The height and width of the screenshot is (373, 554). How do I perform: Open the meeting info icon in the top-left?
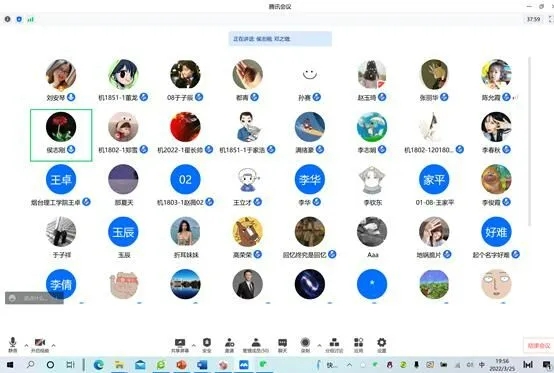tap(7, 19)
